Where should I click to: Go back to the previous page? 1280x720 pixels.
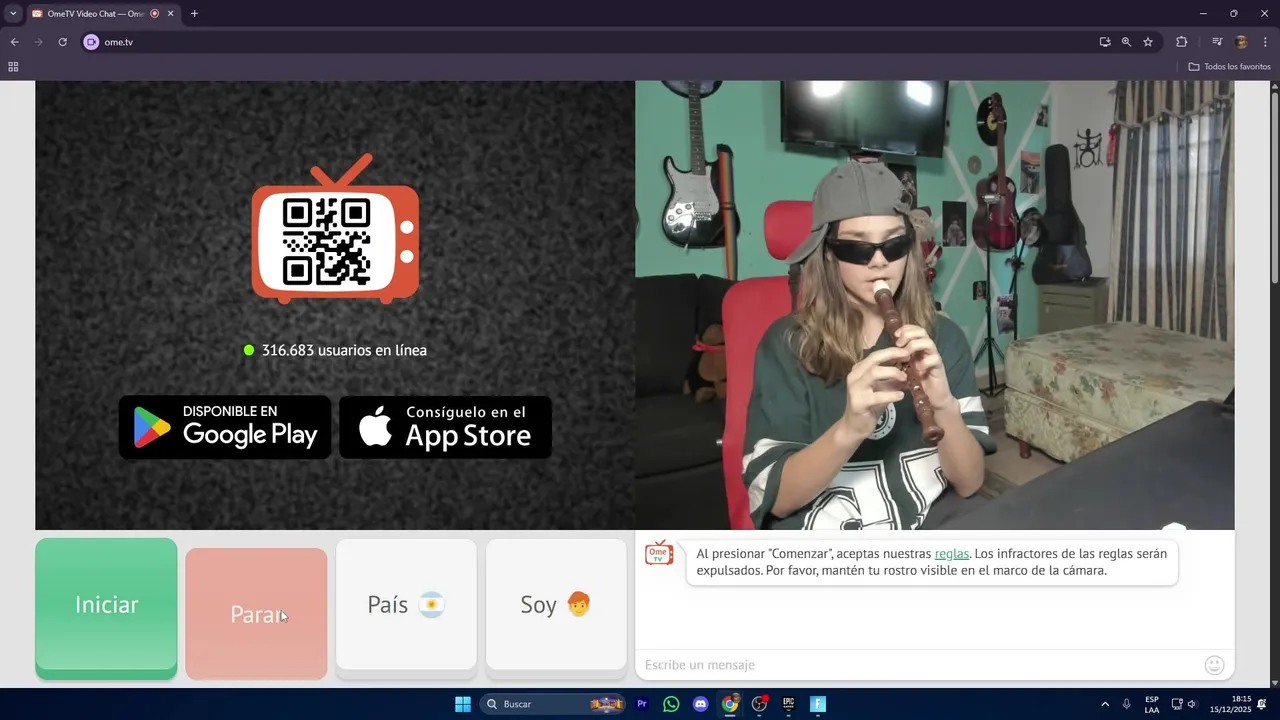[x=14, y=42]
